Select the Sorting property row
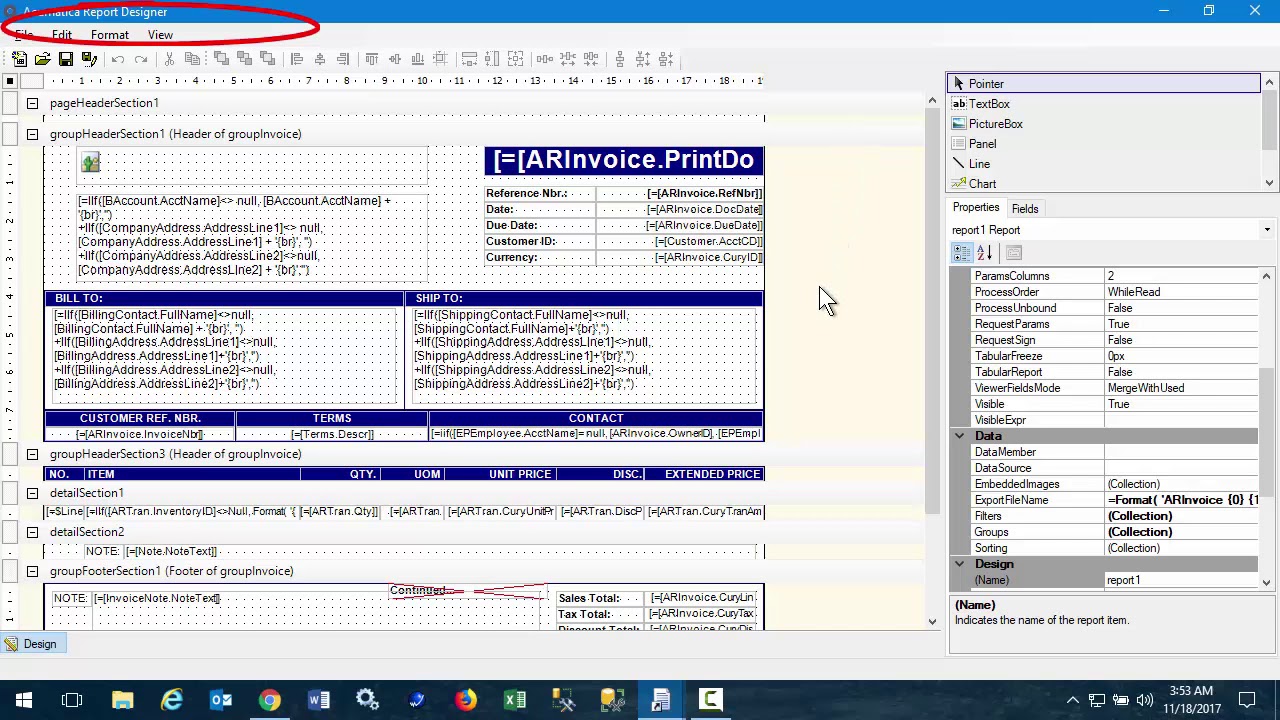 tap(1115, 548)
